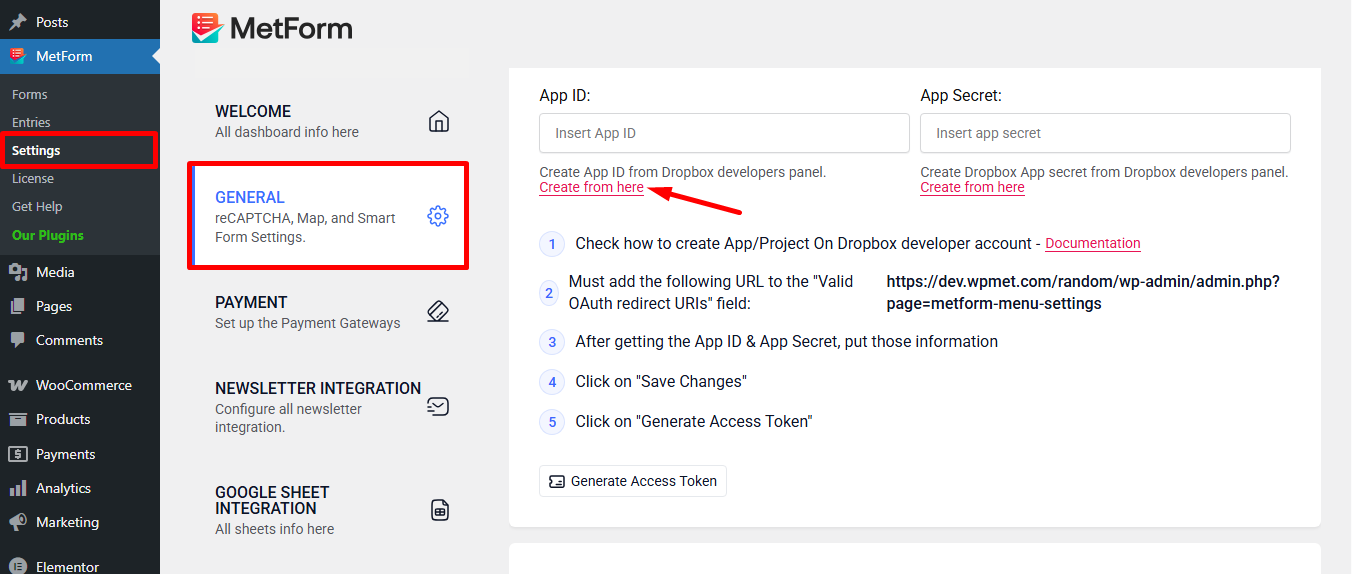The height and width of the screenshot is (574, 1352).
Task: Click the 'After getting the App ID' instruction
Action: [786, 341]
